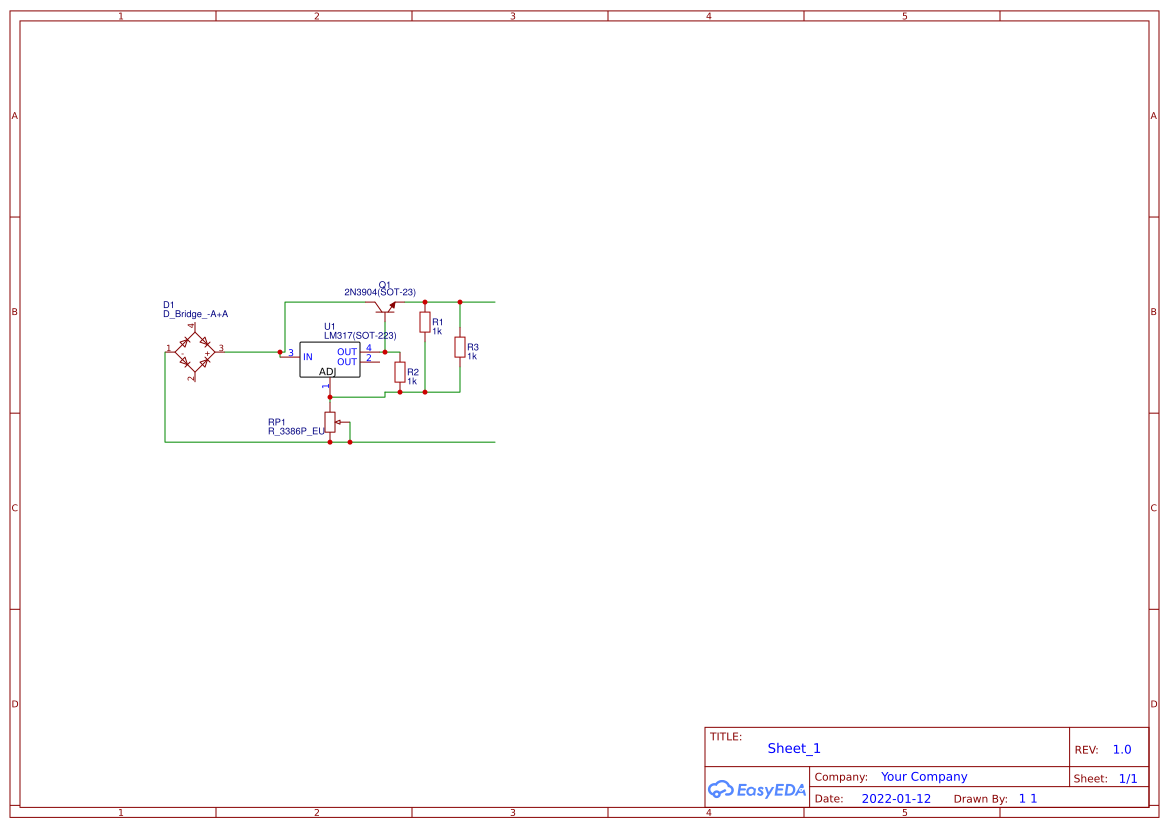
Task: Select the RP1 potentiometer symbol
Action: tap(330, 421)
